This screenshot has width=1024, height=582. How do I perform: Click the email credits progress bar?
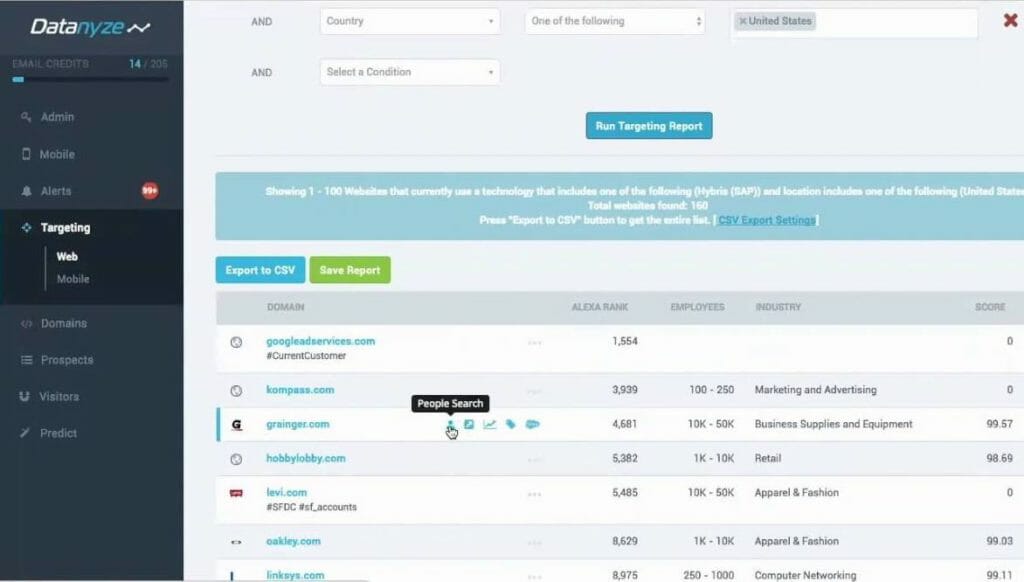tap(90, 80)
